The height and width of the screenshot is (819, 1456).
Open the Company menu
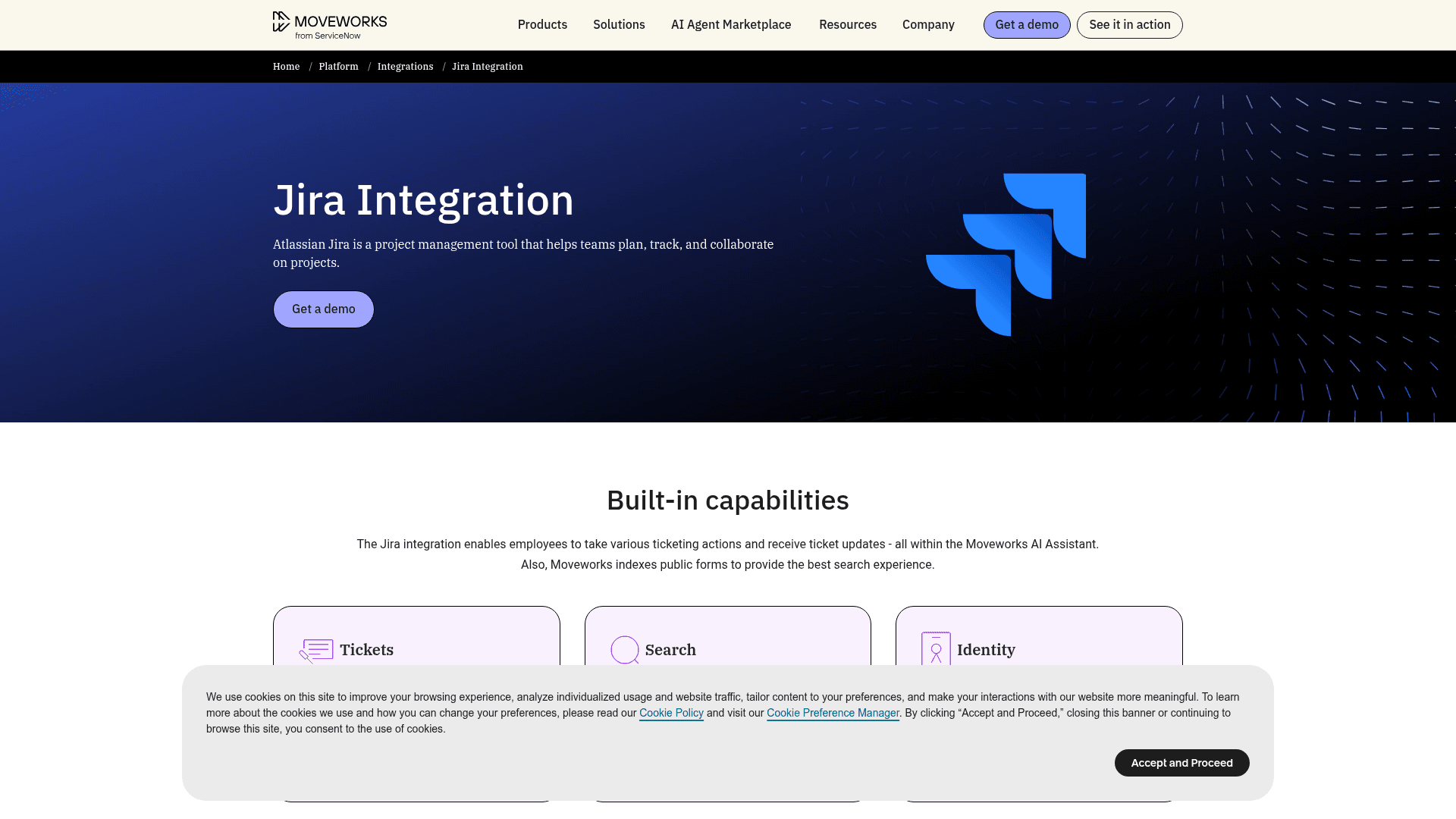[928, 25]
